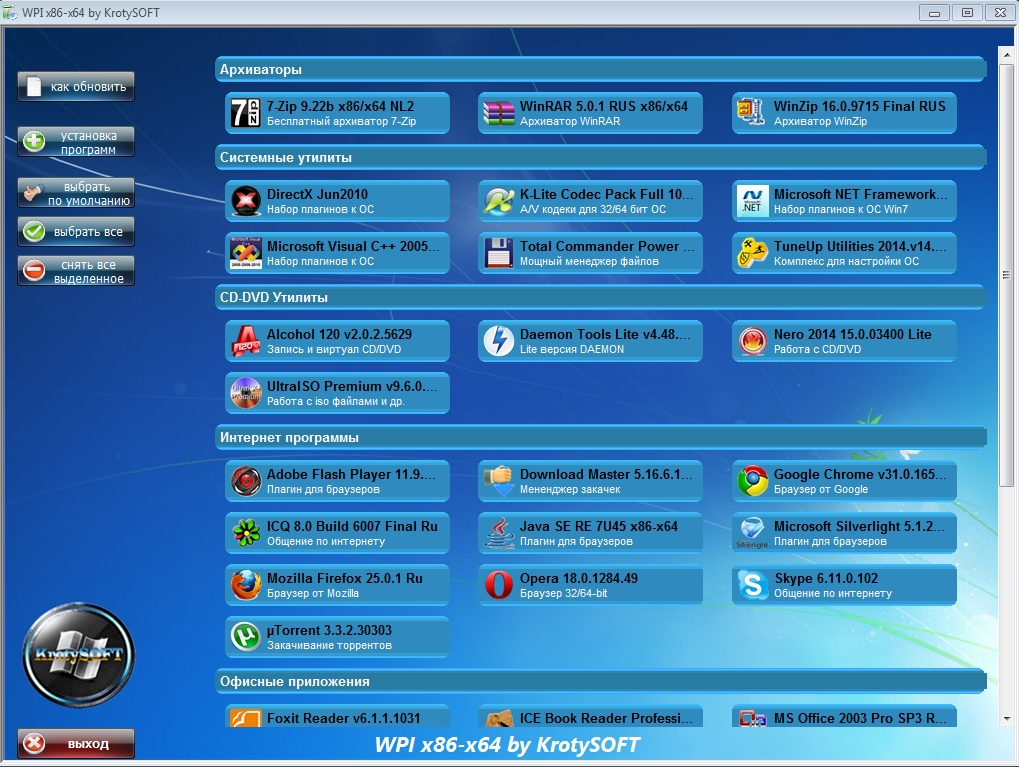
Task: Click the 'Работа с iso файлами и др.' description
Action: point(335,401)
